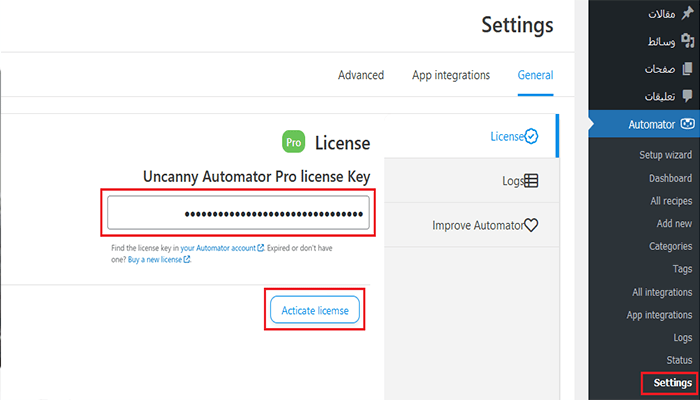Switch to the App integrations tab
Image resolution: width=700 pixels, height=400 pixels.
click(451, 75)
